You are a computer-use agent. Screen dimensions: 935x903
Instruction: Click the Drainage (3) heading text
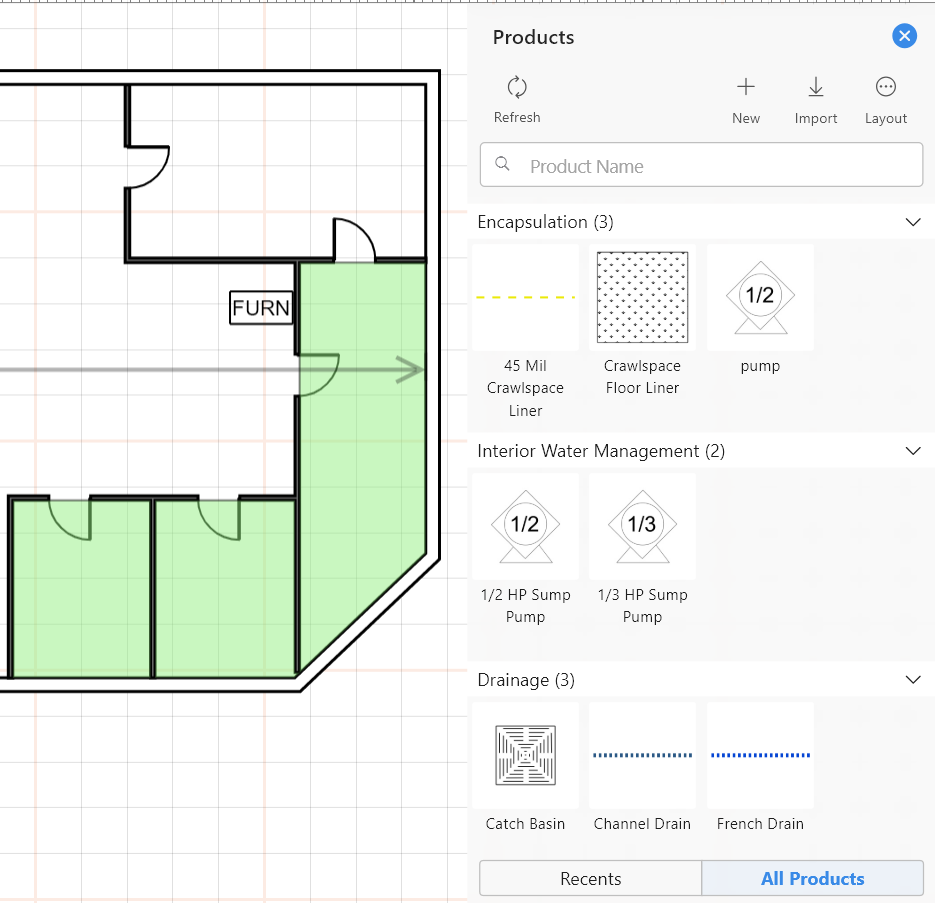526,680
